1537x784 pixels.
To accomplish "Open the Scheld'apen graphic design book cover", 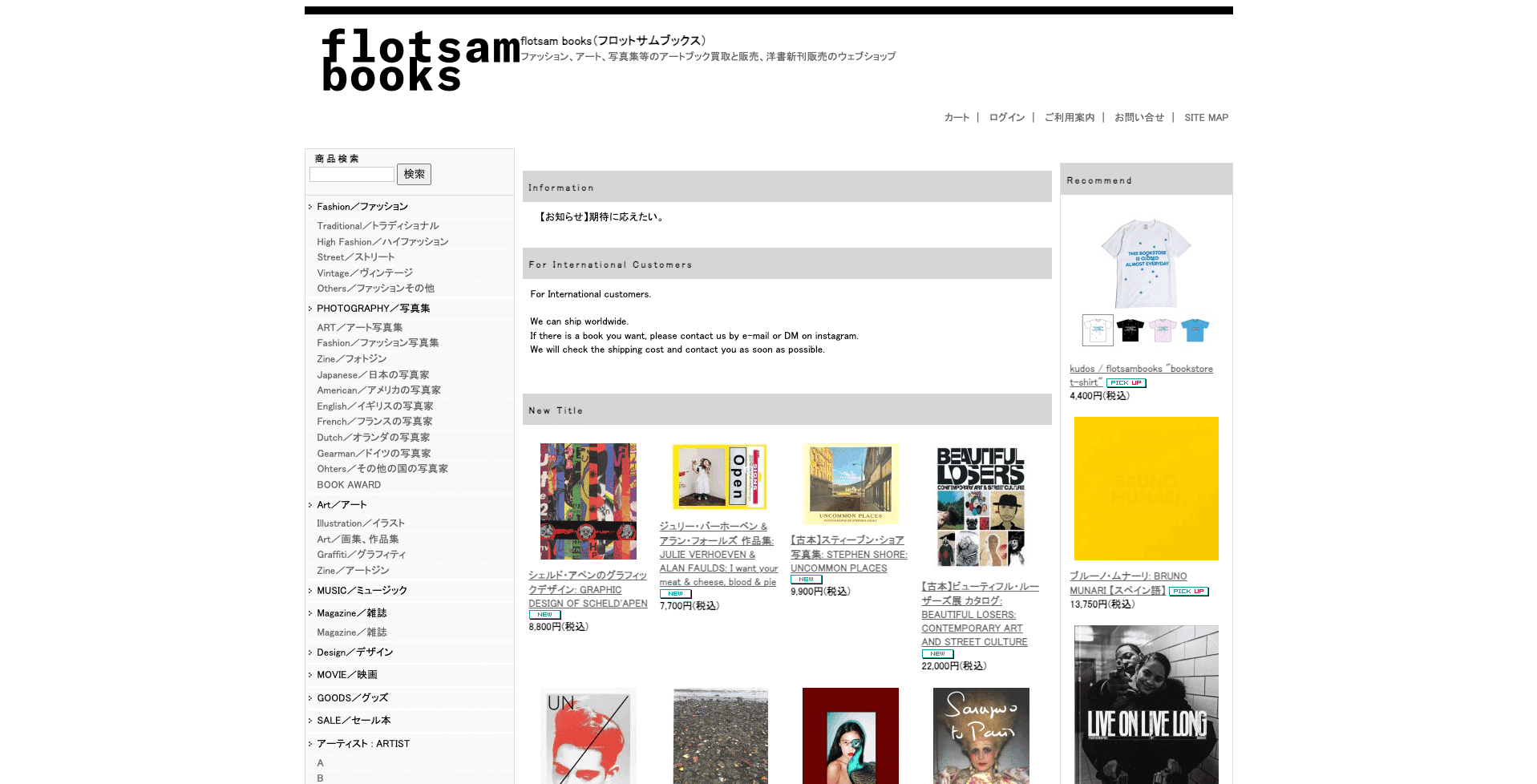I will (x=588, y=501).
